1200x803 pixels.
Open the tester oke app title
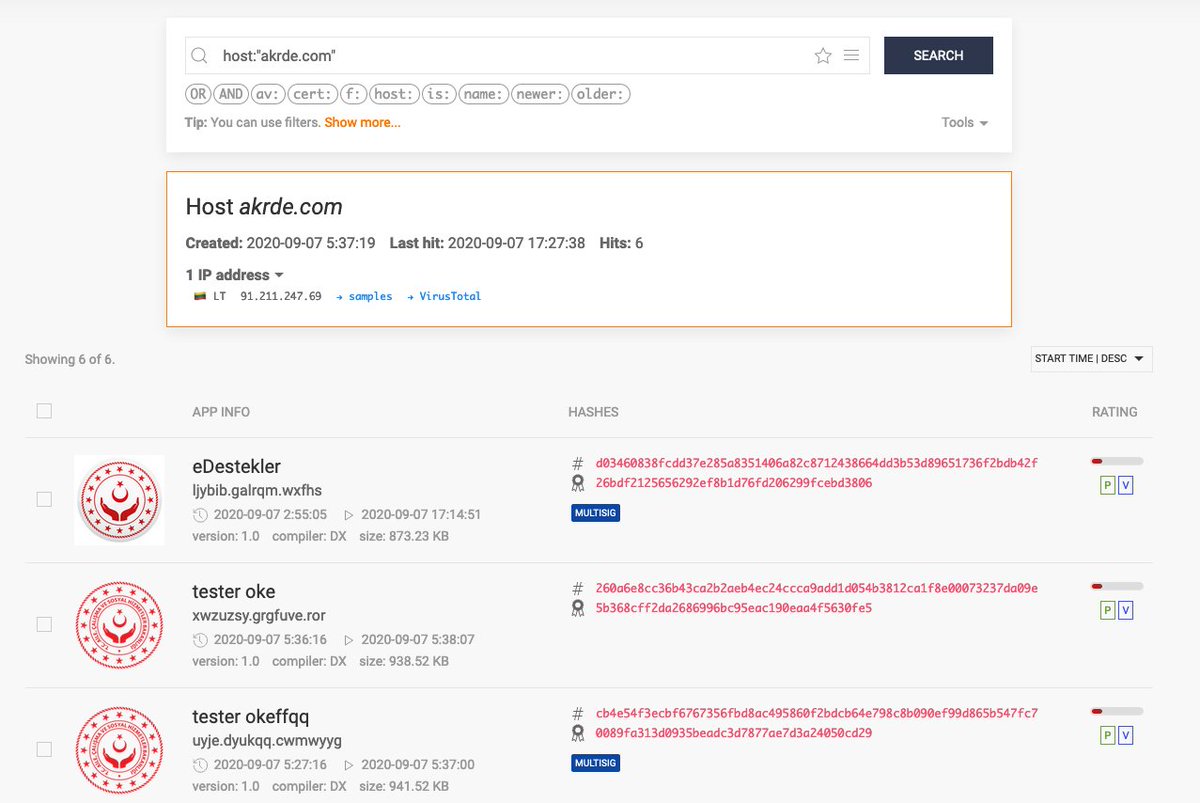(x=234, y=591)
